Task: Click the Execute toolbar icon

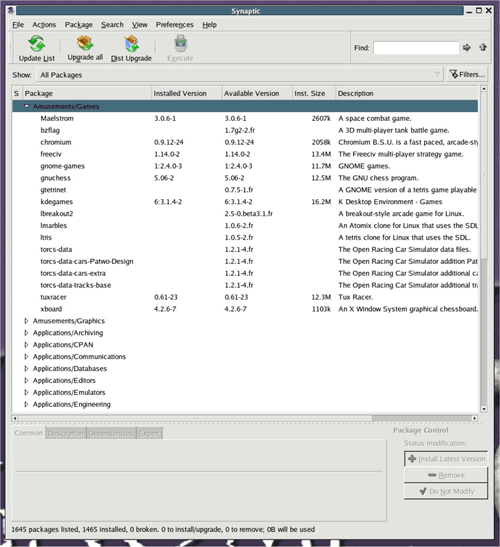Action: tap(180, 44)
